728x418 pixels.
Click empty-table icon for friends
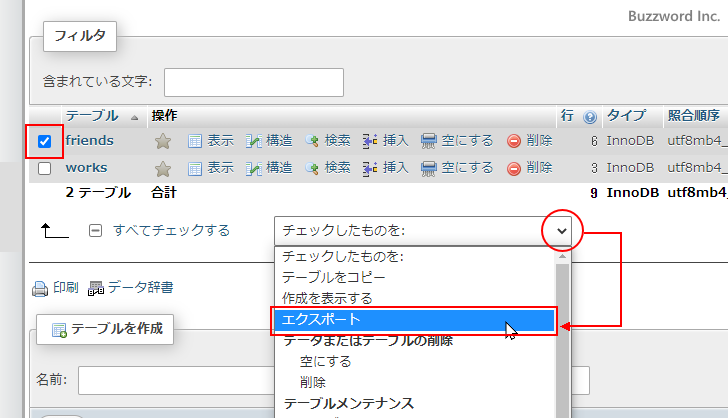(429, 141)
